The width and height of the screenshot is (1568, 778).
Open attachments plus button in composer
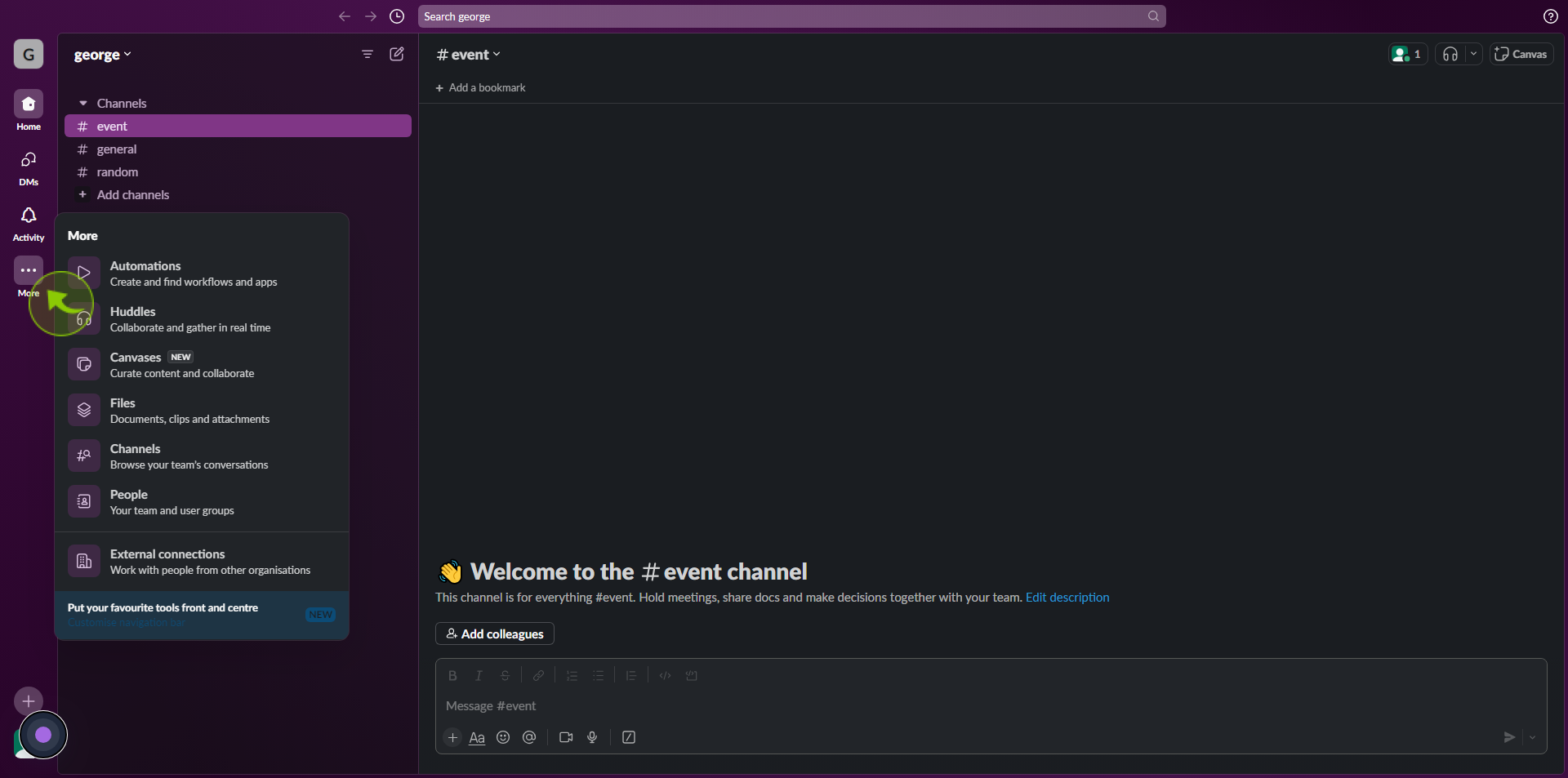tap(452, 737)
